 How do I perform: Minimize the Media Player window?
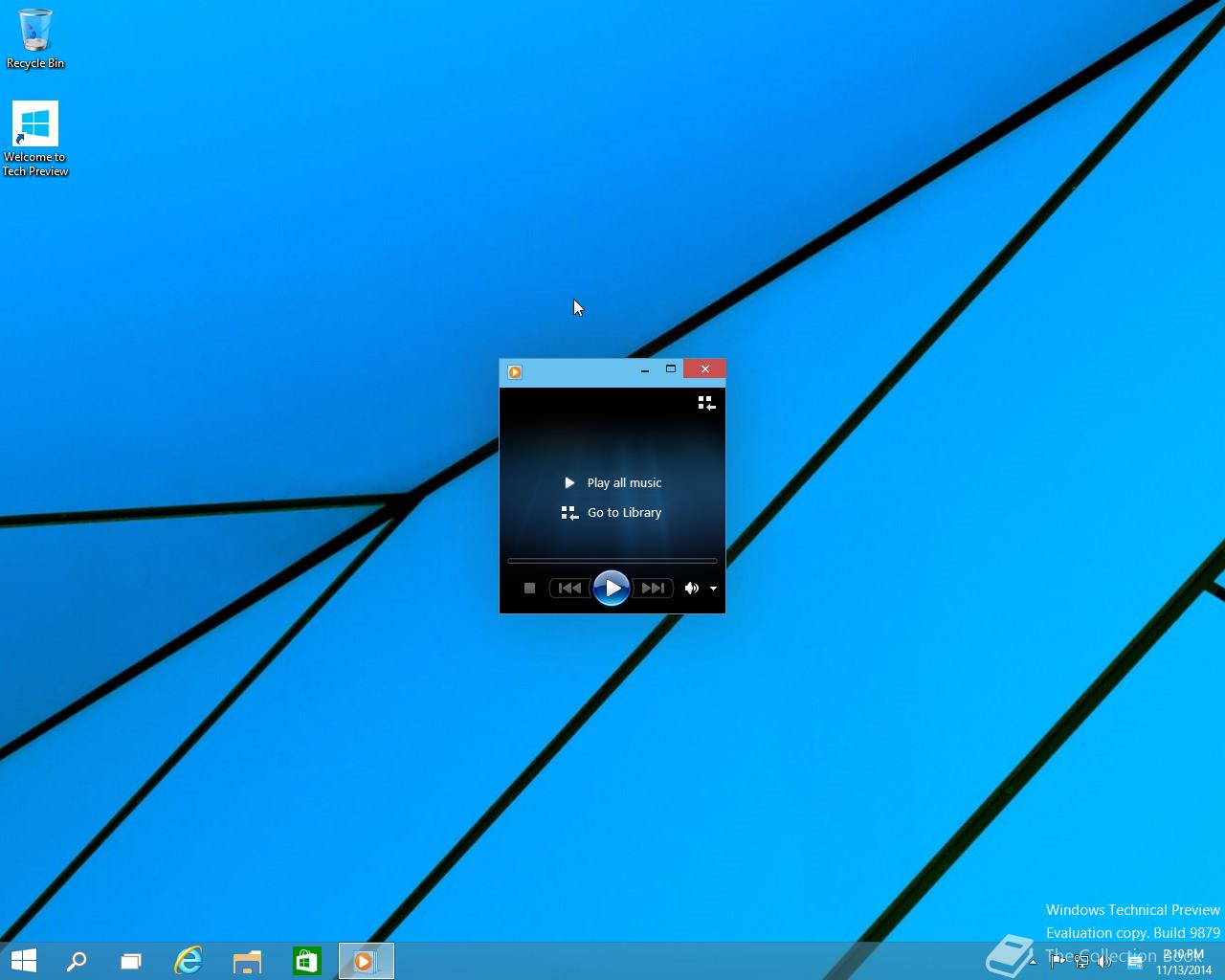645,369
